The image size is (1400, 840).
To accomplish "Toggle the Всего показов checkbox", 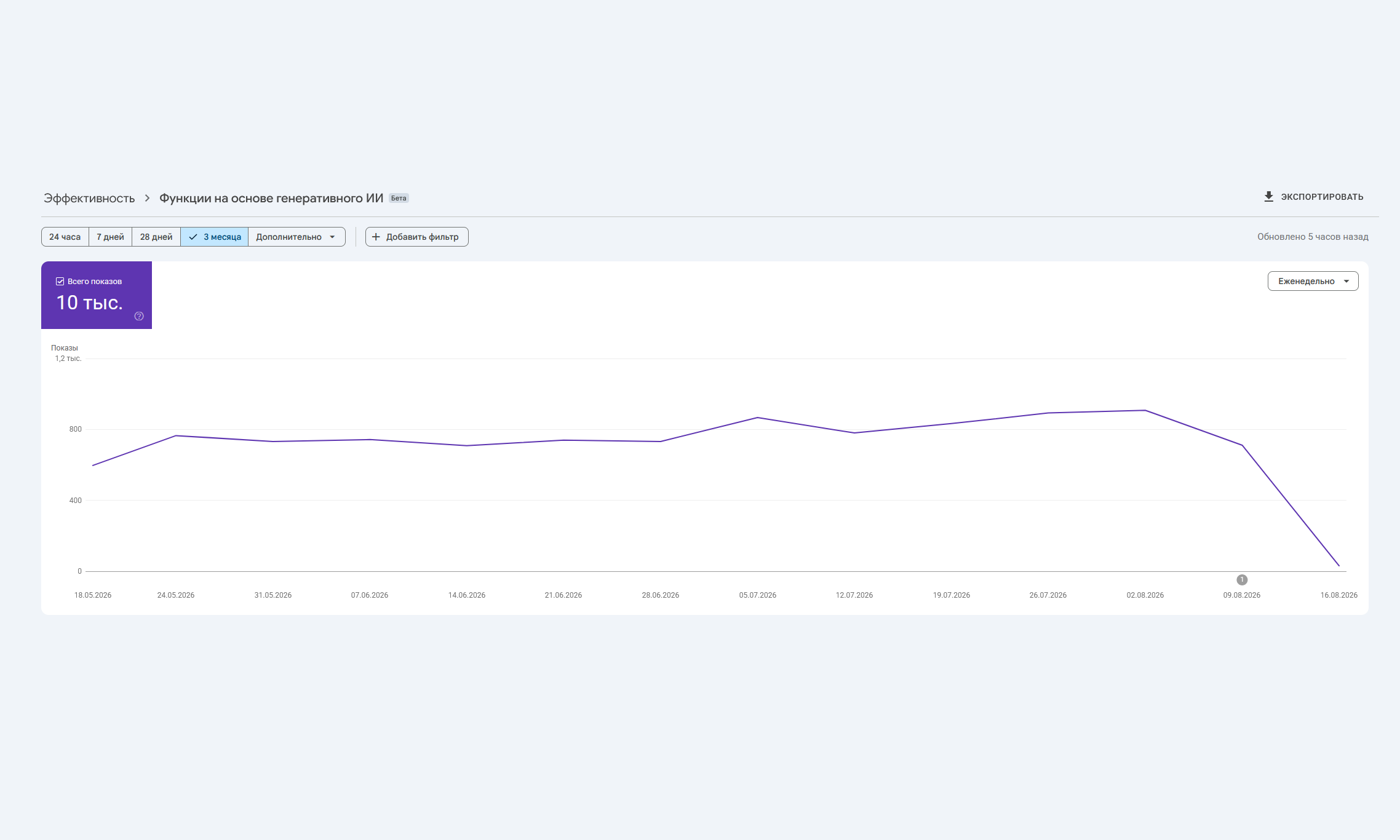I will pyautogui.click(x=60, y=282).
